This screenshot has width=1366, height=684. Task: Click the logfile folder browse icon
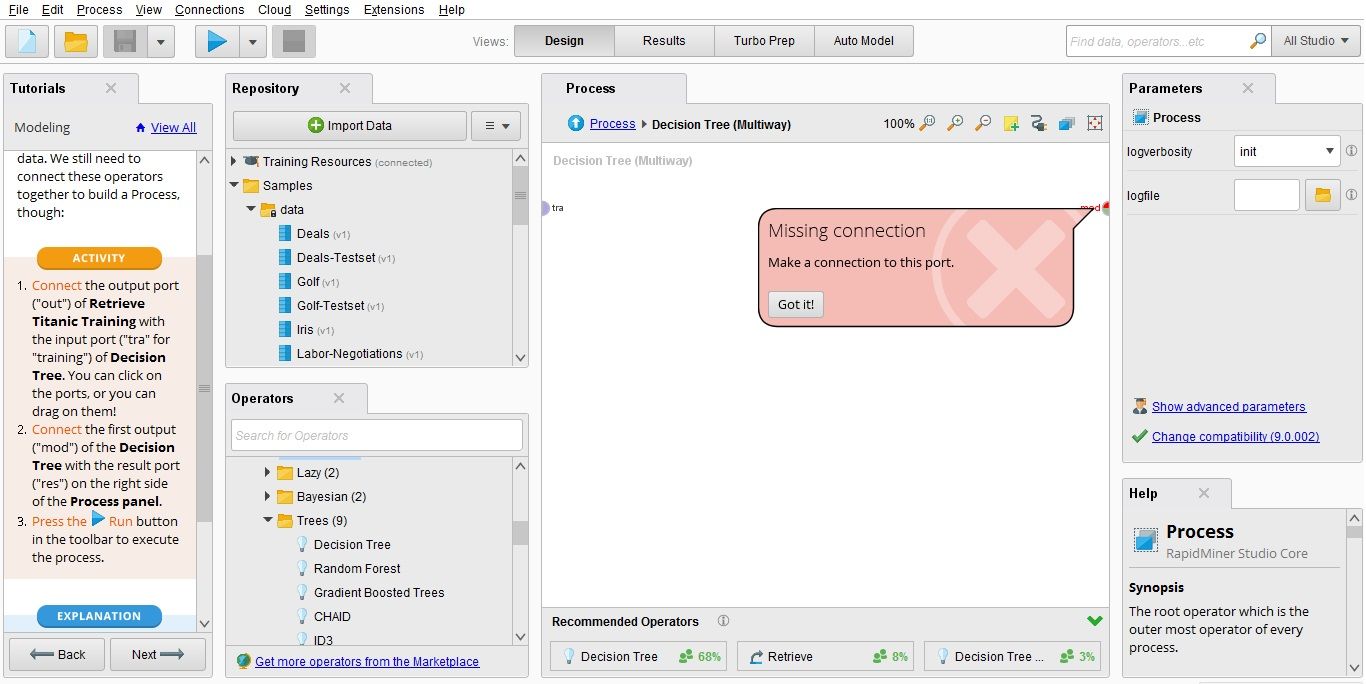1322,195
